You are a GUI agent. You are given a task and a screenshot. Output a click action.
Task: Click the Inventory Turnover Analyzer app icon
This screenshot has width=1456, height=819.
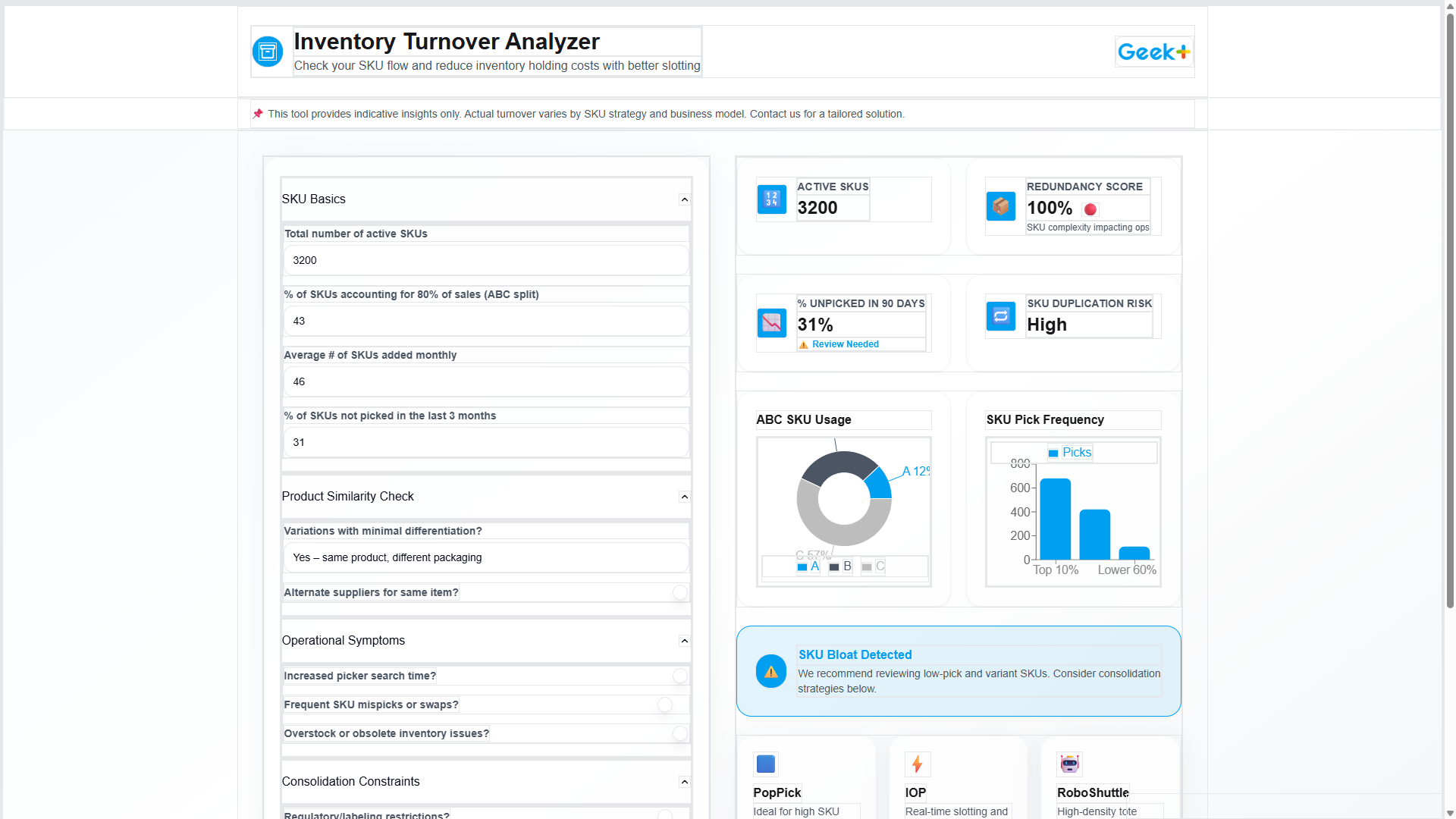point(268,51)
